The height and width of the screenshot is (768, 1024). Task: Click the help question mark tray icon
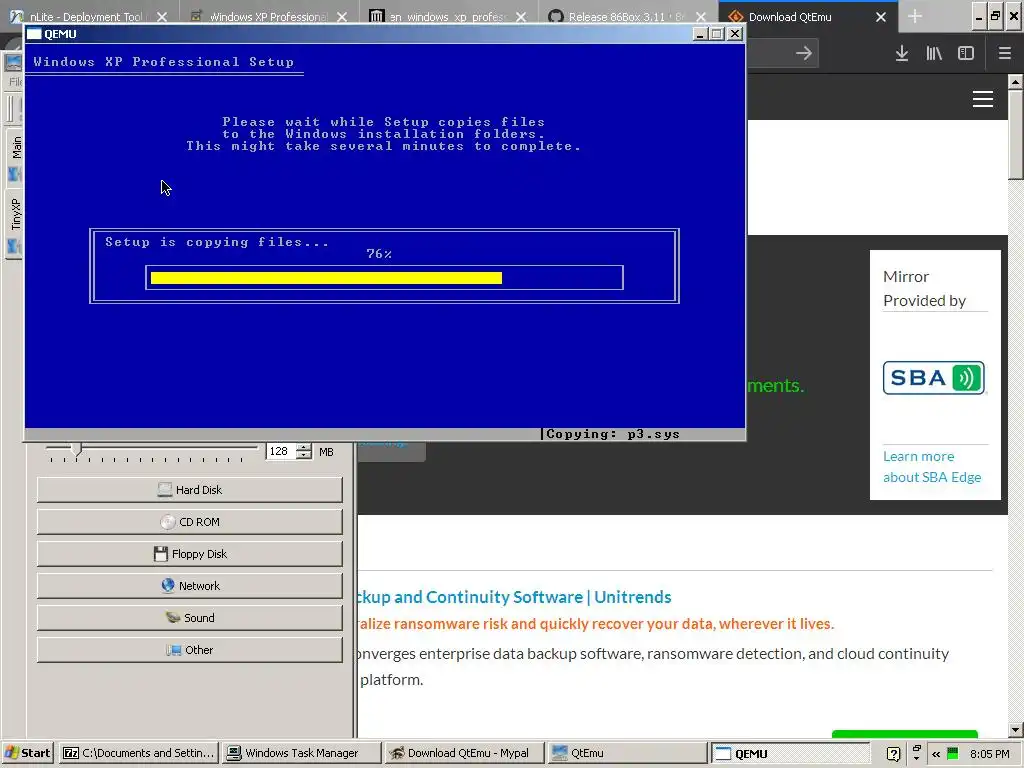pos(893,754)
